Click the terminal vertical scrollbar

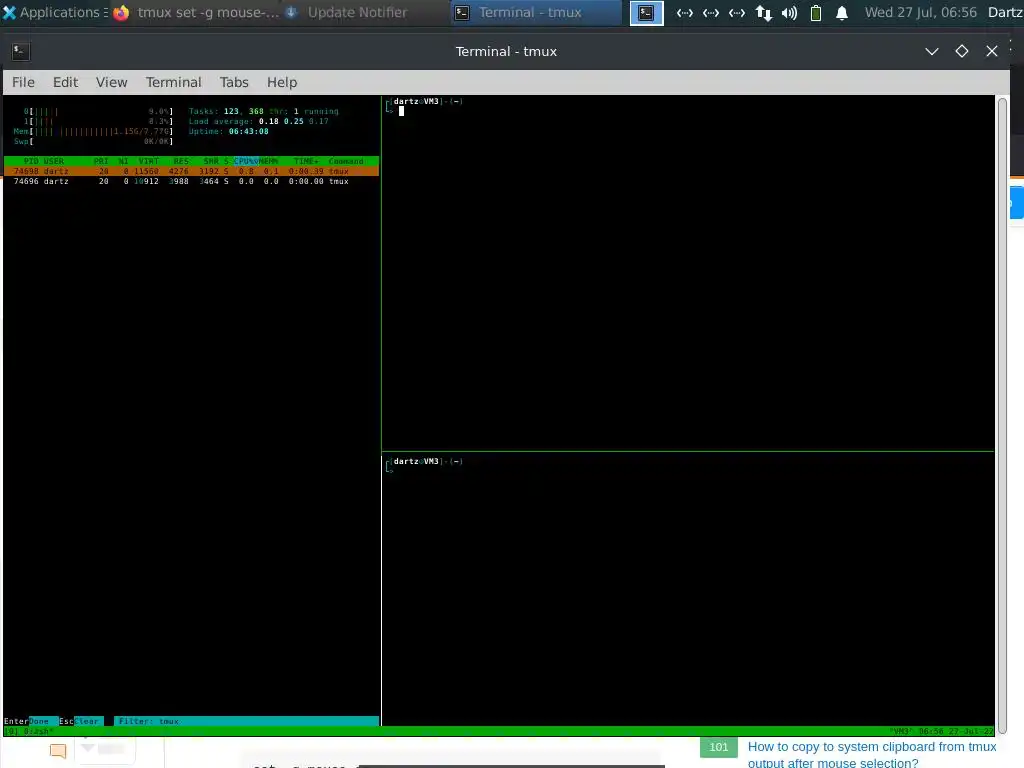[1002, 415]
